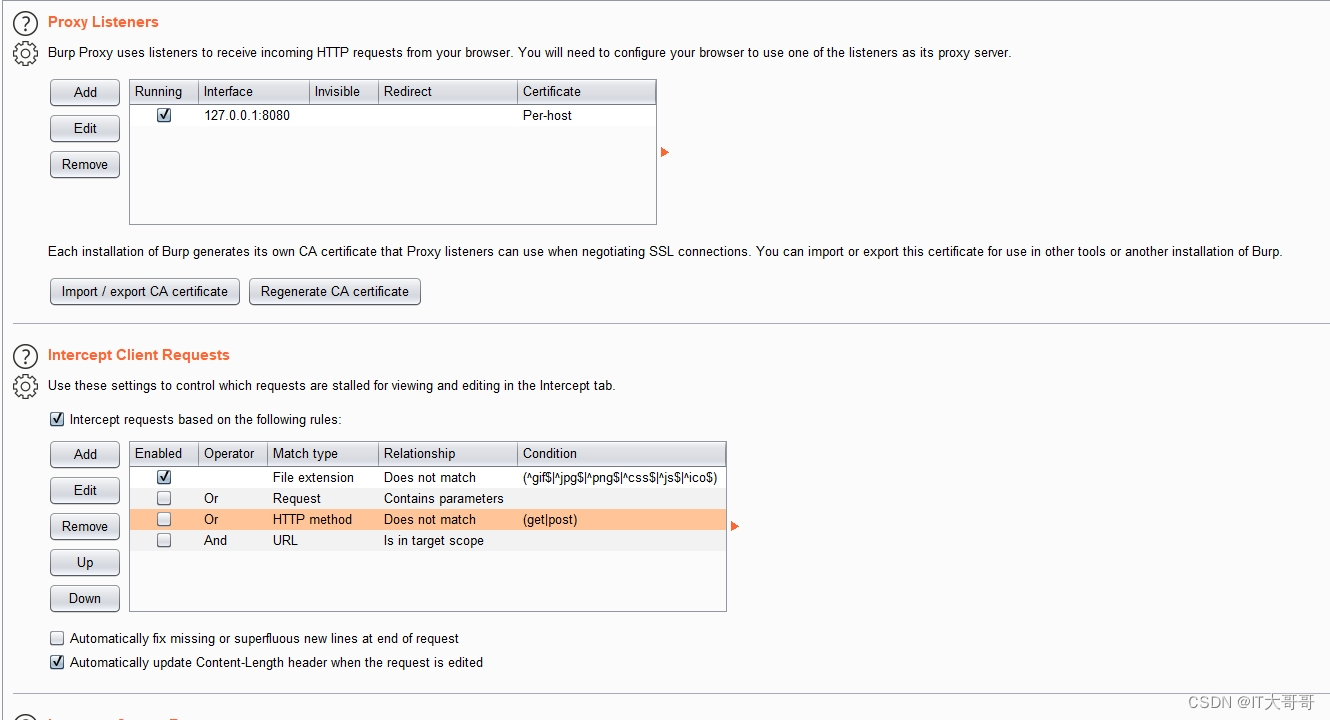Expand the Proxy Listeners table arrow
This screenshot has width=1330, height=720.
[x=665, y=152]
